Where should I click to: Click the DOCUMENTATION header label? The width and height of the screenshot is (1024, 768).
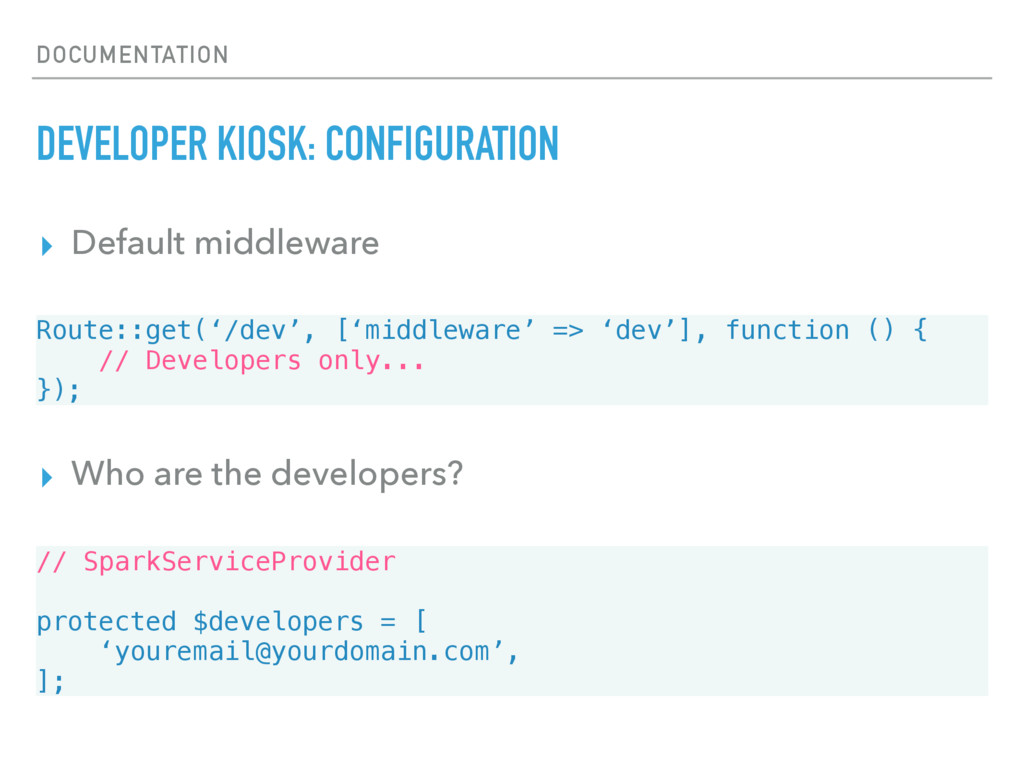pyautogui.click(x=133, y=55)
